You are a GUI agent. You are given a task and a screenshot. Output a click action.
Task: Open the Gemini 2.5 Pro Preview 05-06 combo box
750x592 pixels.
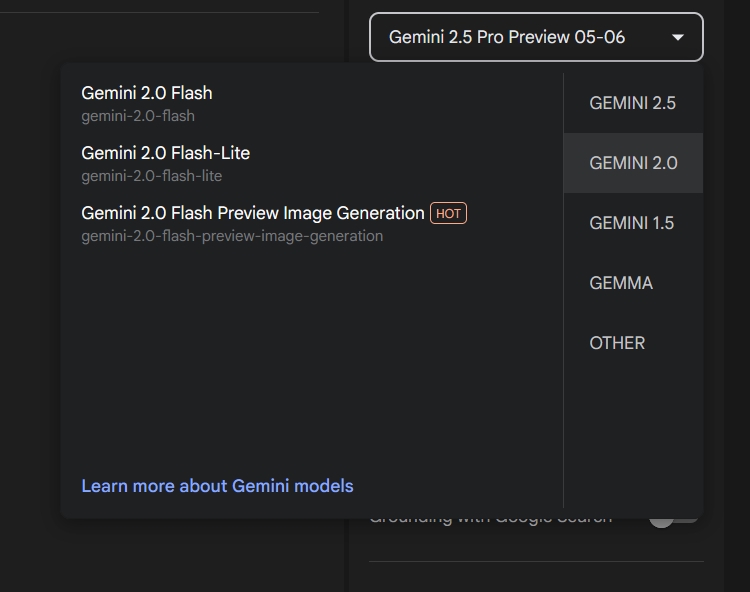point(536,37)
